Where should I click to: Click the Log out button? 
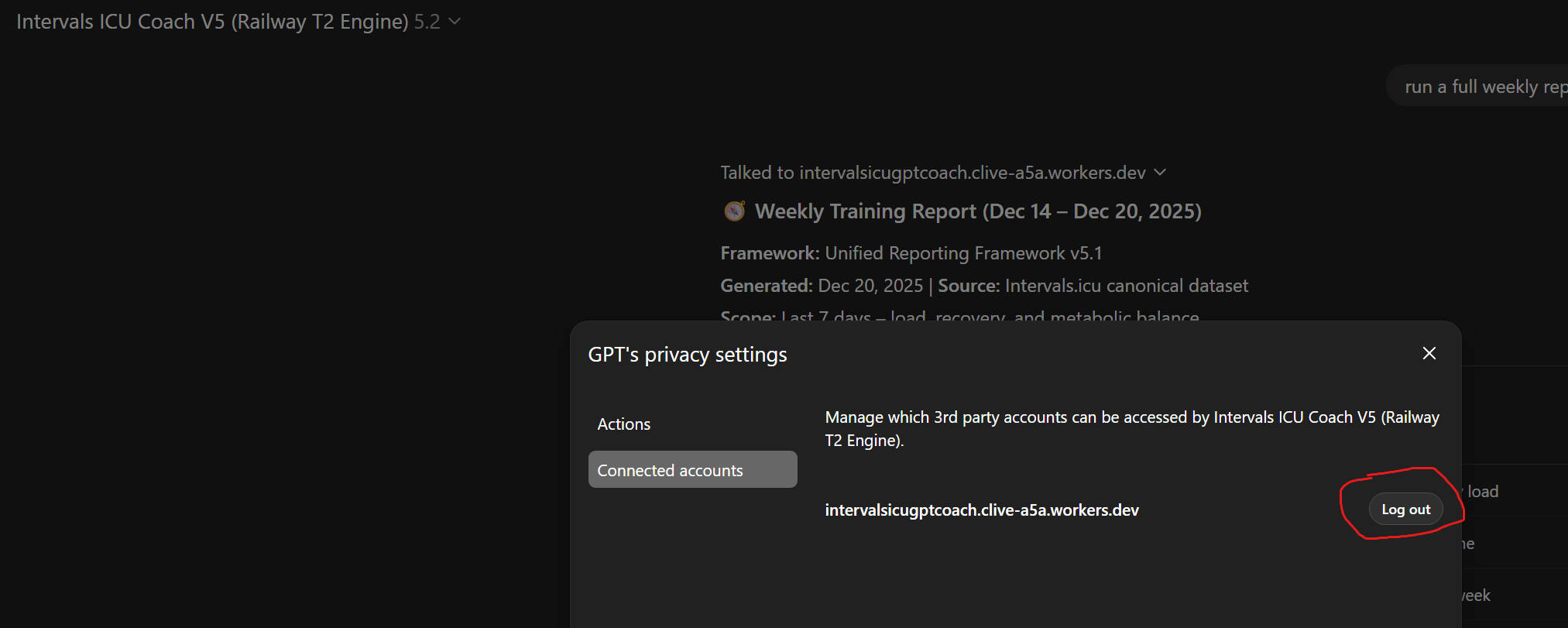pyautogui.click(x=1405, y=510)
